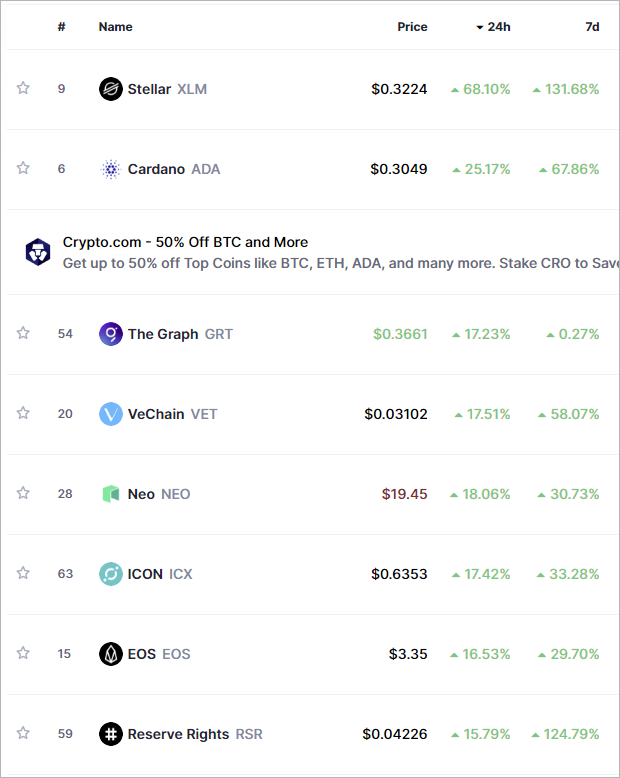The height and width of the screenshot is (778, 620).
Task: Click the Crypto.com ad logo
Action: point(38,252)
